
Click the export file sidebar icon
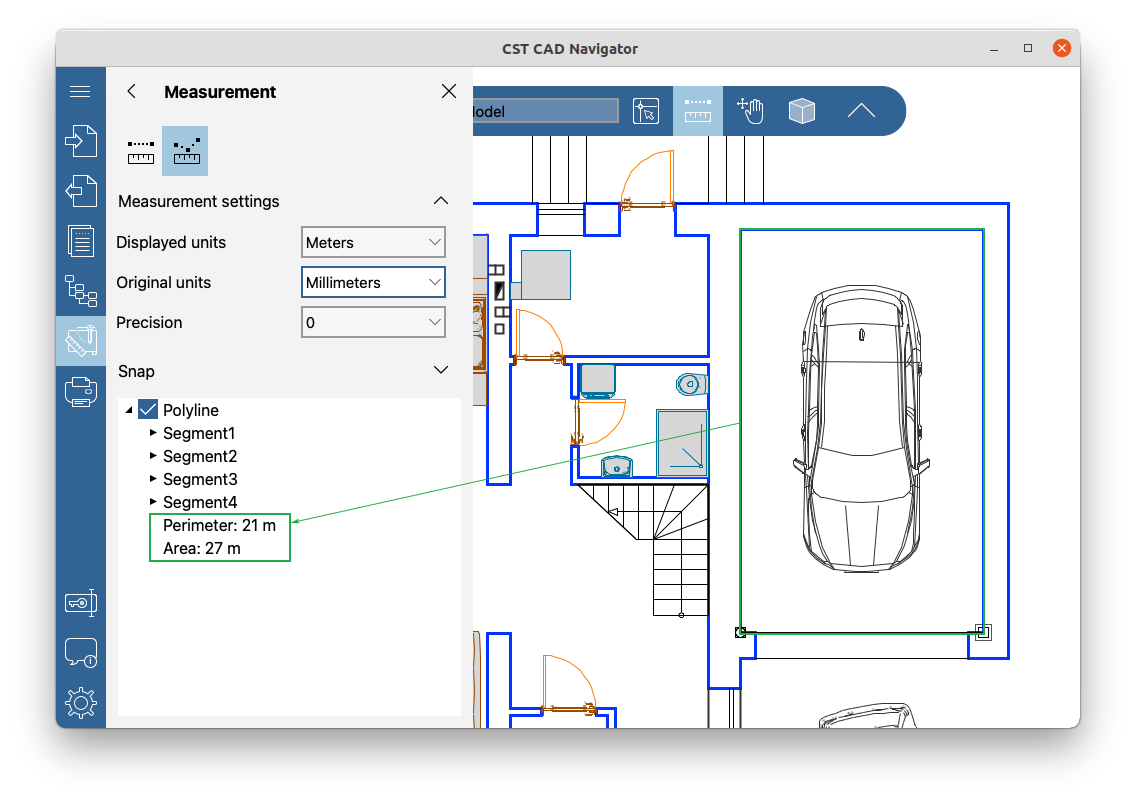click(x=80, y=191)
